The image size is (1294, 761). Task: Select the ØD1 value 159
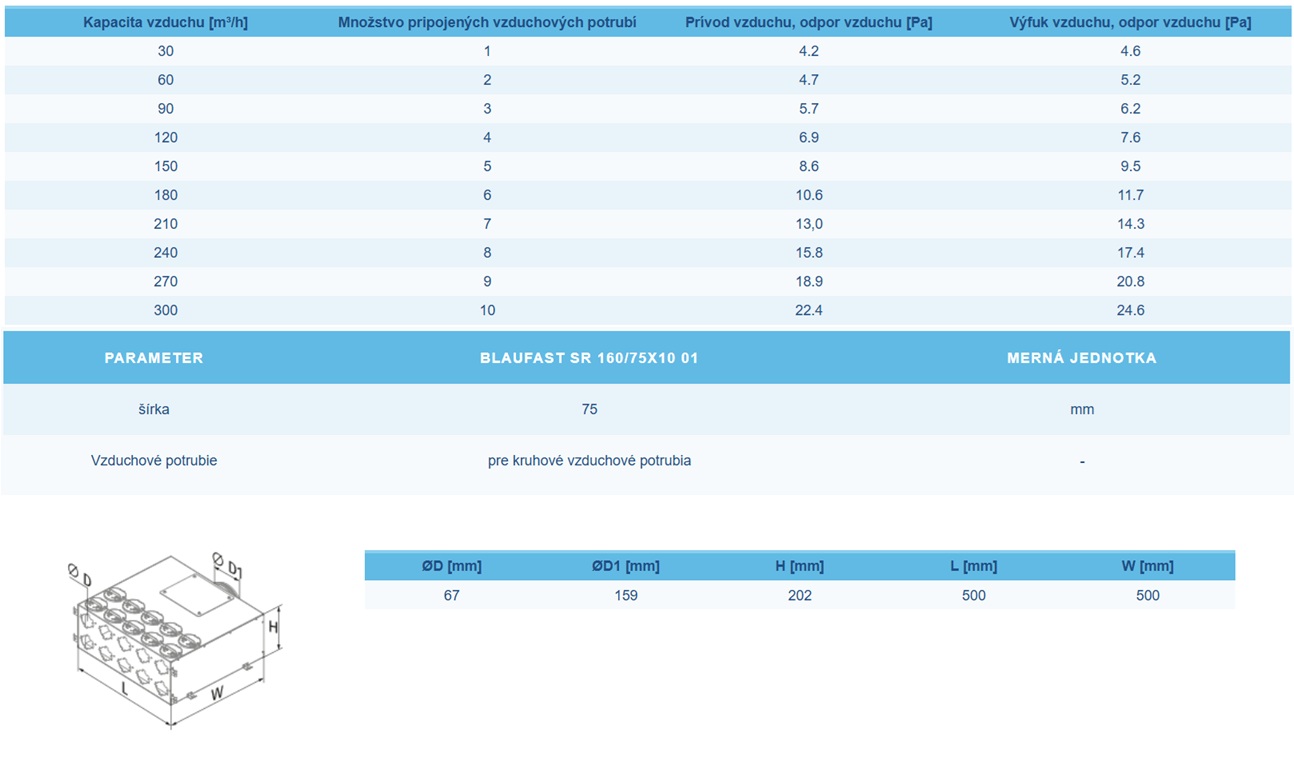pyautogui.click(x=625, y=595)
